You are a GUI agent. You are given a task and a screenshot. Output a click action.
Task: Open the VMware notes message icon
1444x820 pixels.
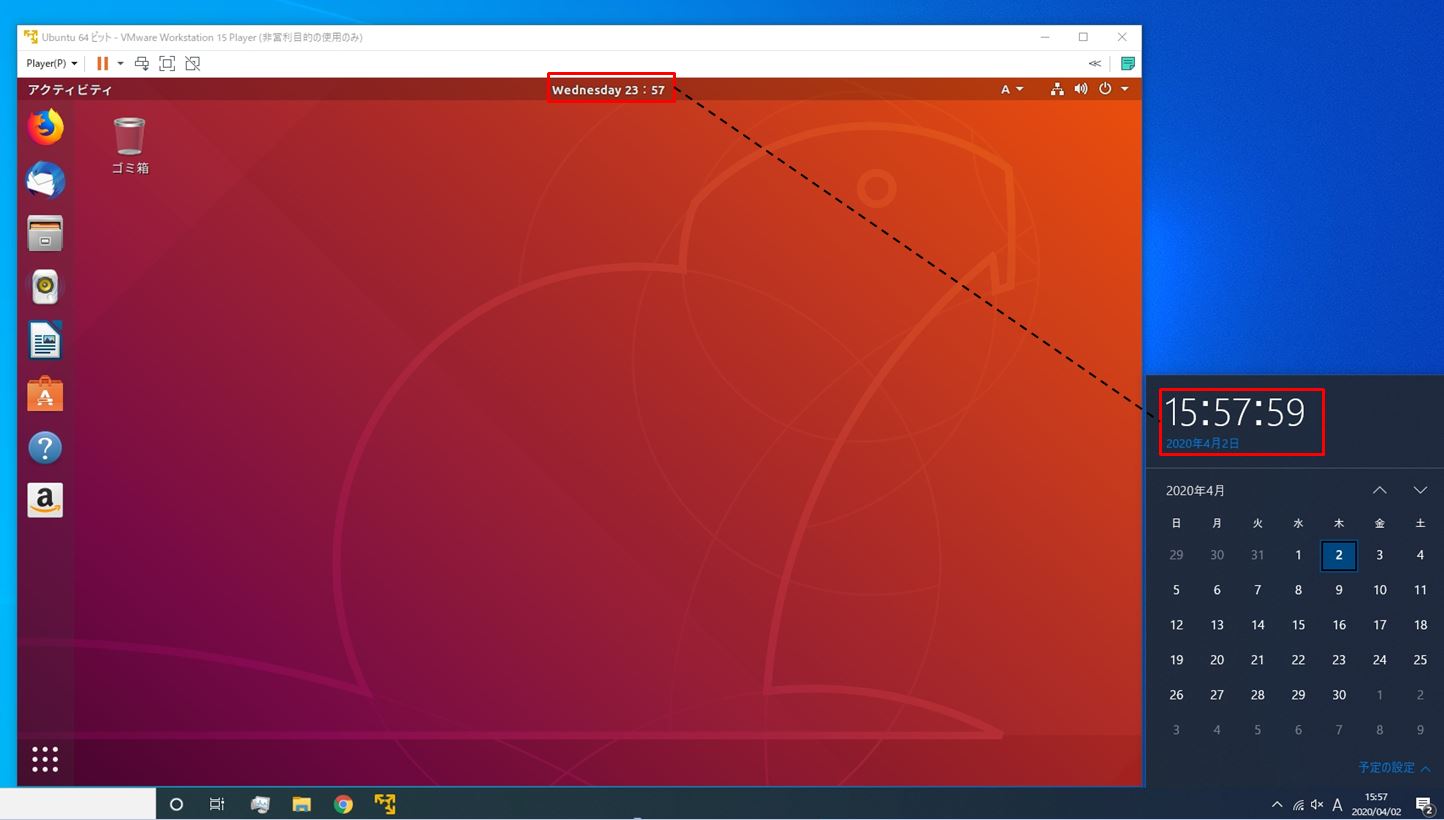[x=1128, y=63]
